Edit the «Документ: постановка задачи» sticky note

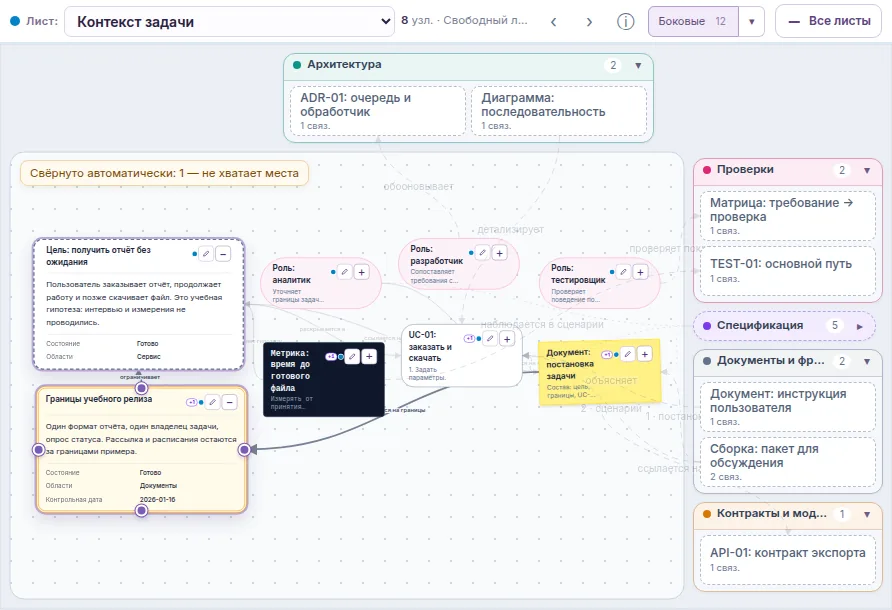(x=627, y=354)
